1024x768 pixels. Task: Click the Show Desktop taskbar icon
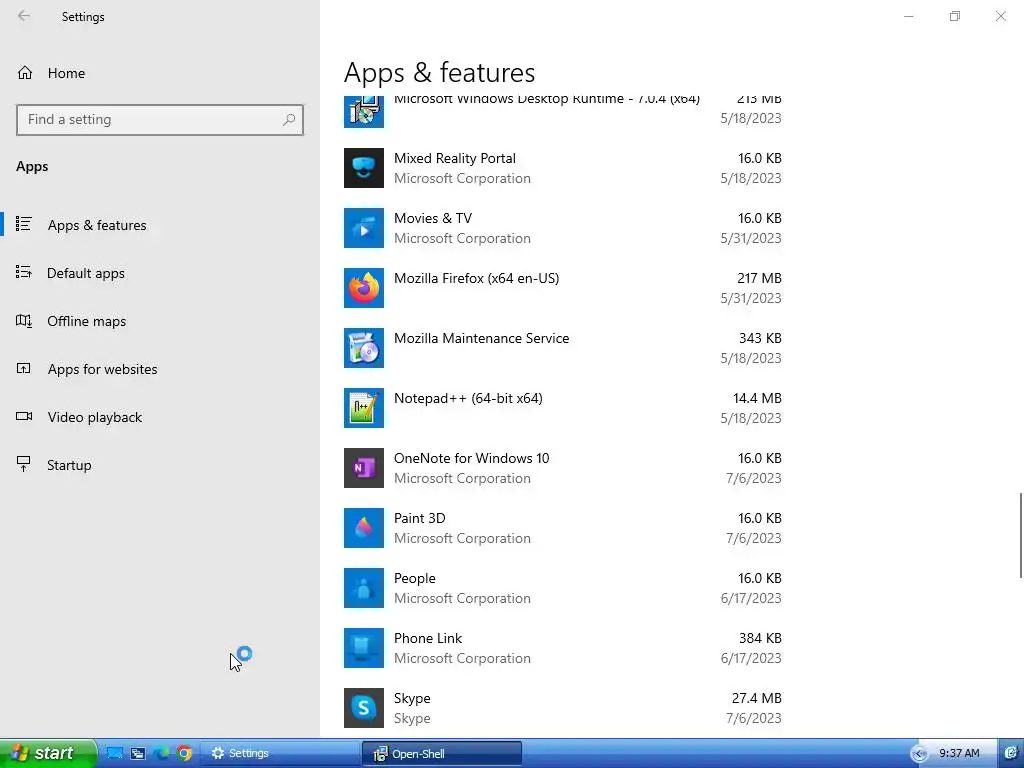pos(115,754)
